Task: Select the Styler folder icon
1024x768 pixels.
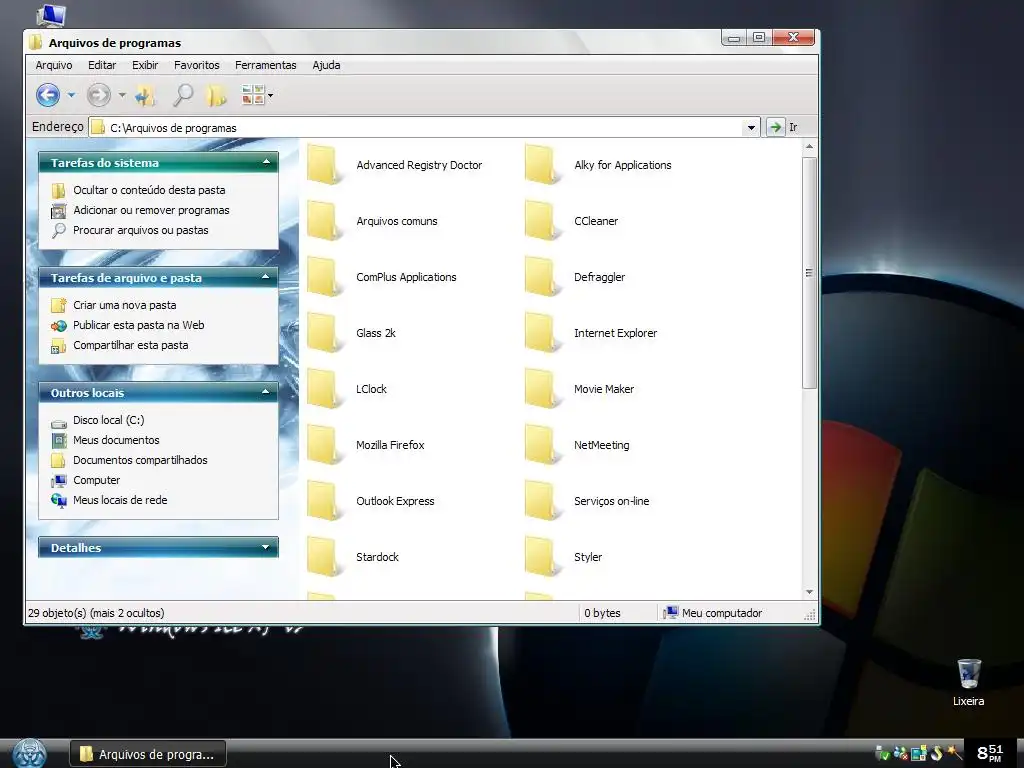Action: click(x=542, y=557)
